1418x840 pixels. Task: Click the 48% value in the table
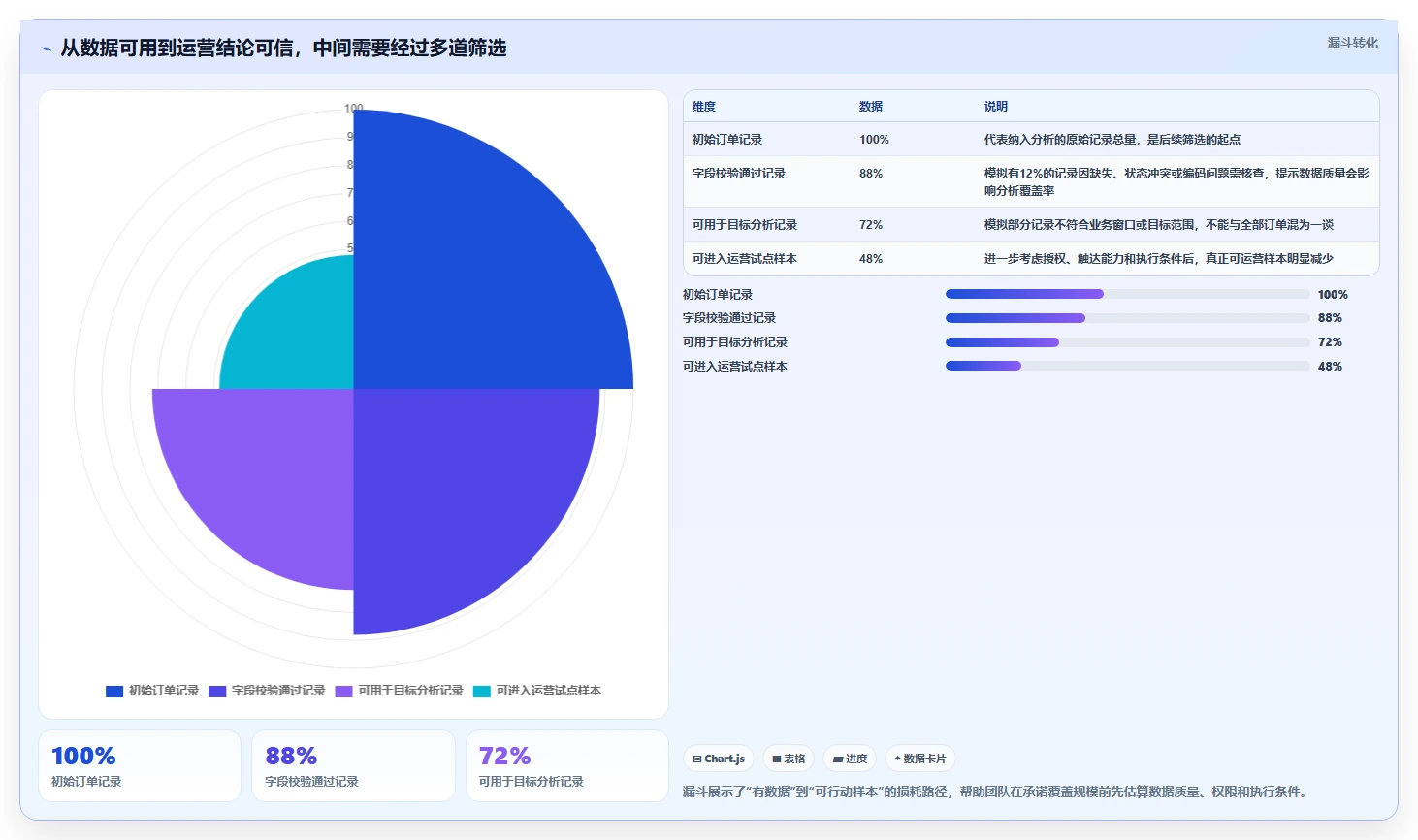871,259
